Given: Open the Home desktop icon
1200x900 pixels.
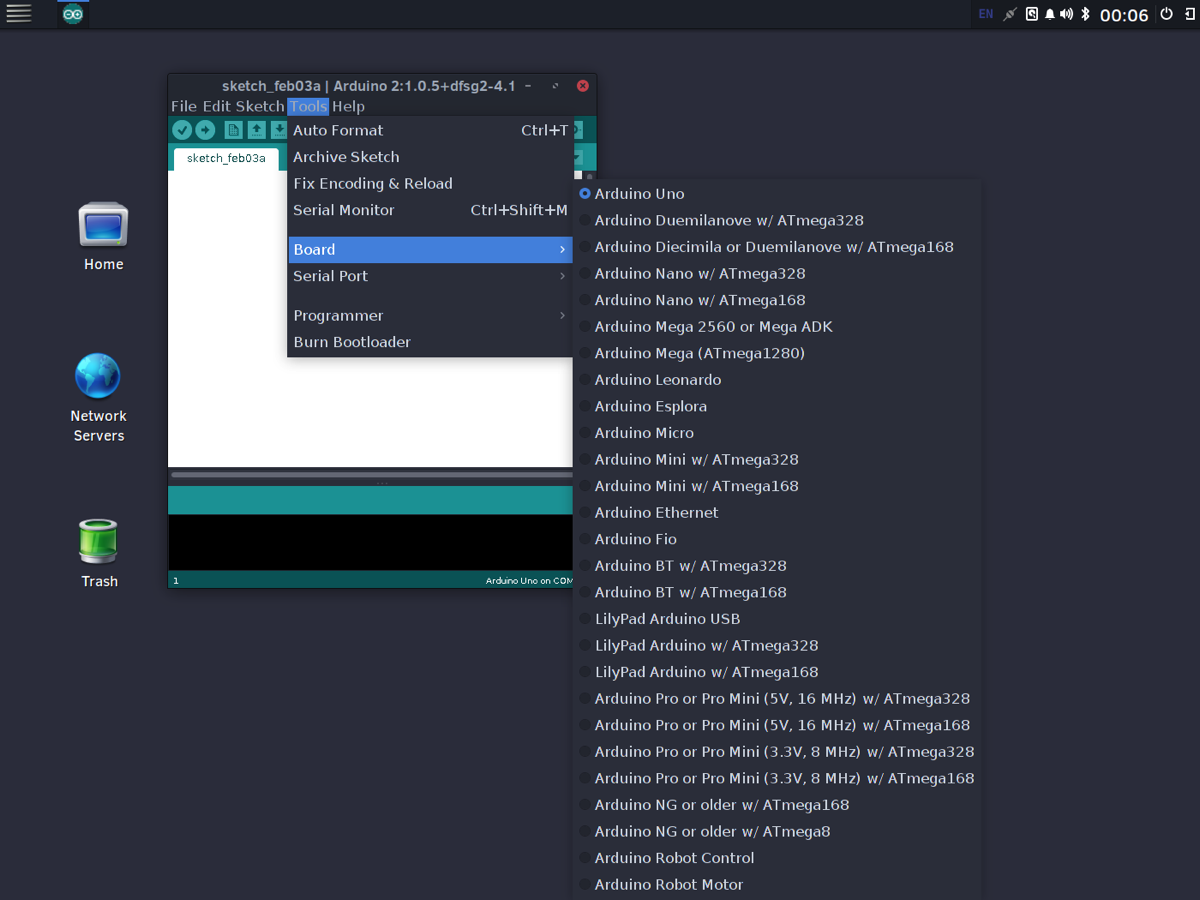Looking at the screenshot, I should point(104,237).
